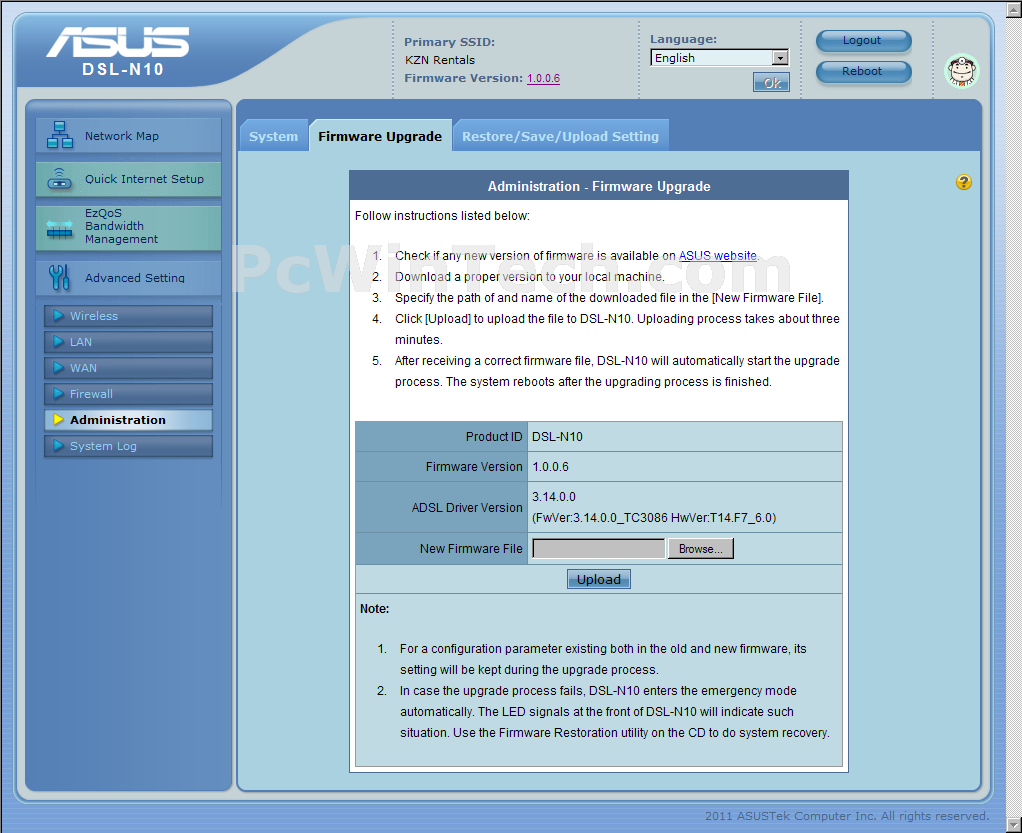Click the yellow help question mark icon
Screen dimensions: 1022x833
(963, 182)
